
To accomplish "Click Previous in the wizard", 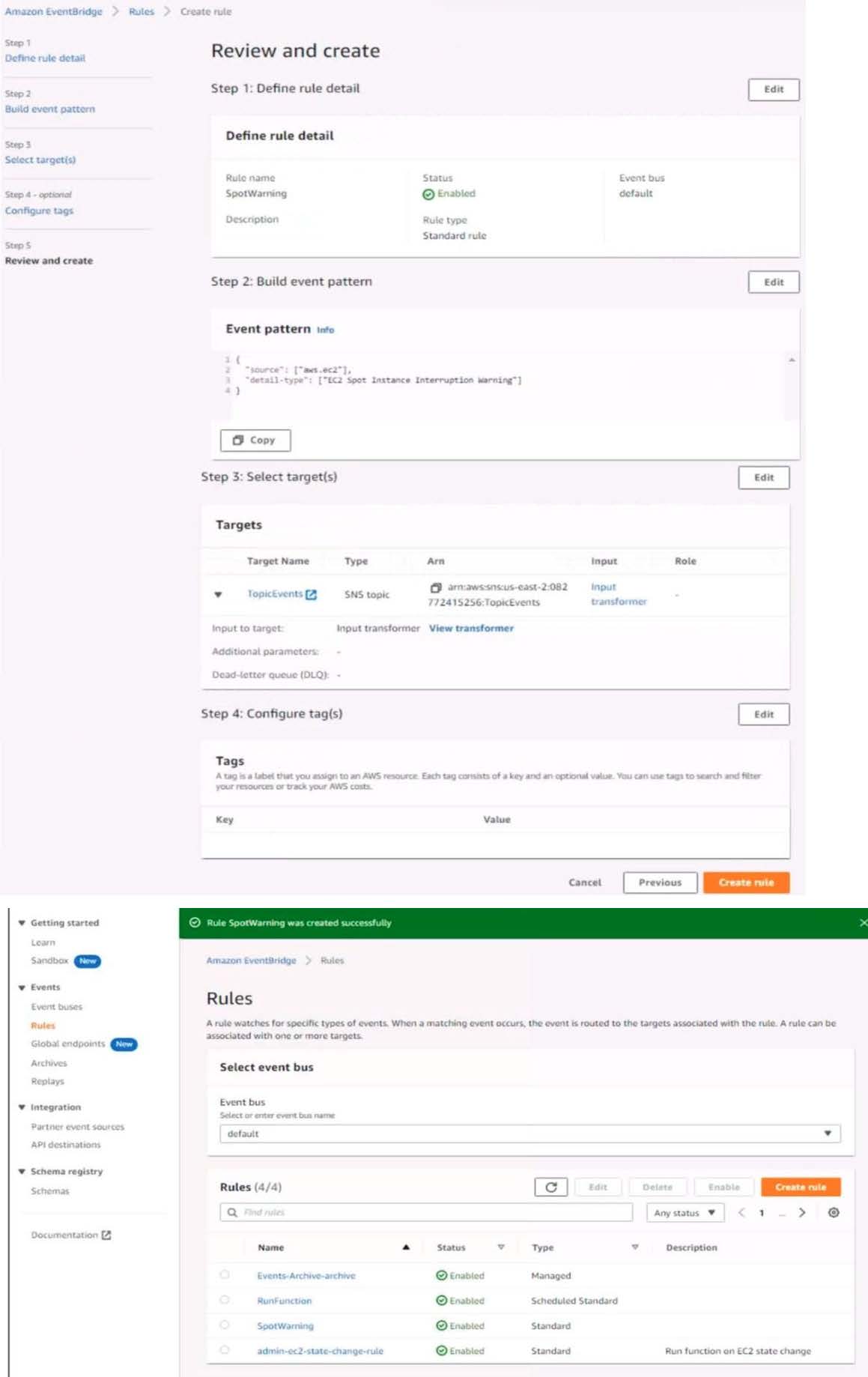I will pyautogui.click(x=661, y=883).
